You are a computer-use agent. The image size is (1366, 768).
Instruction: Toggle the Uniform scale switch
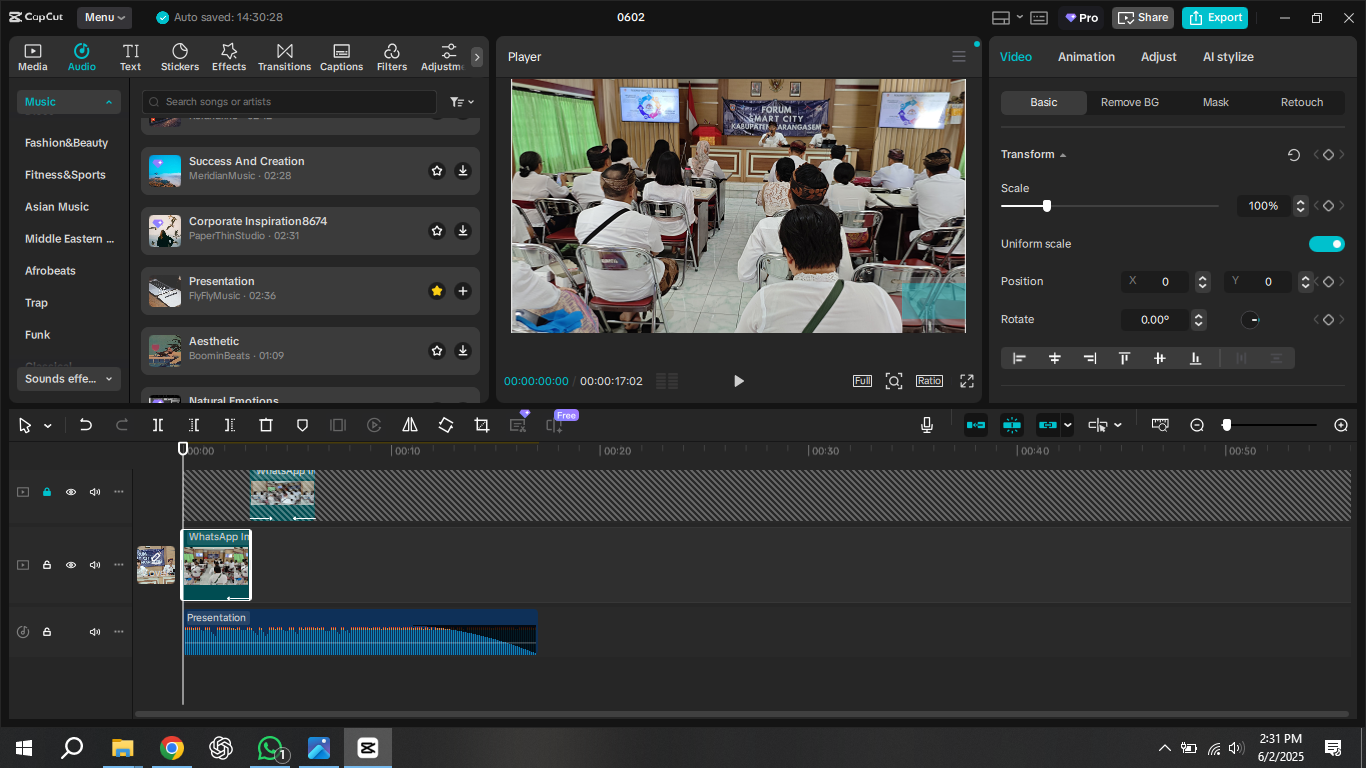pyautogui.click(x=1326, y=244)
